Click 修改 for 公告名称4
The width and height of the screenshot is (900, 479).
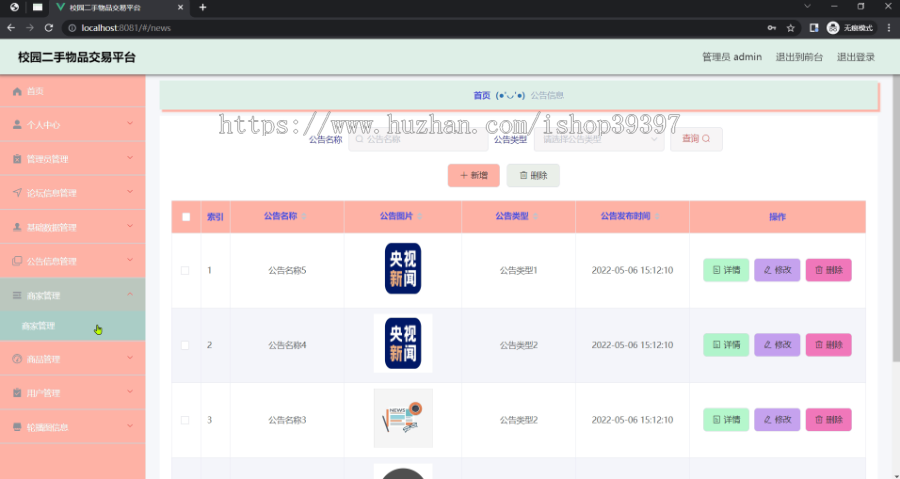pos(777,345)
